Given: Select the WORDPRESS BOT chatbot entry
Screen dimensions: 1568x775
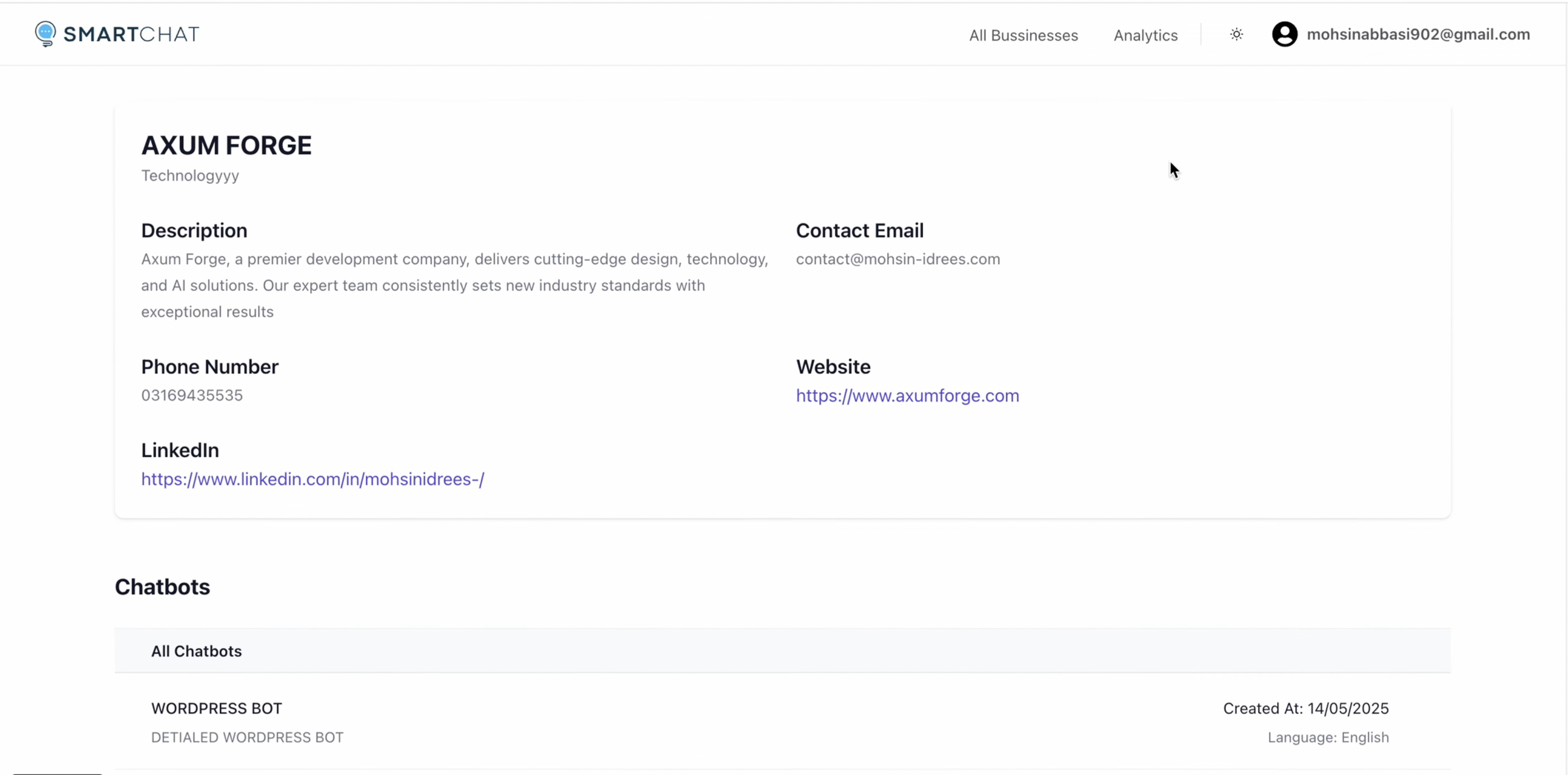Looking at the screenshot, I should point(216,708).
